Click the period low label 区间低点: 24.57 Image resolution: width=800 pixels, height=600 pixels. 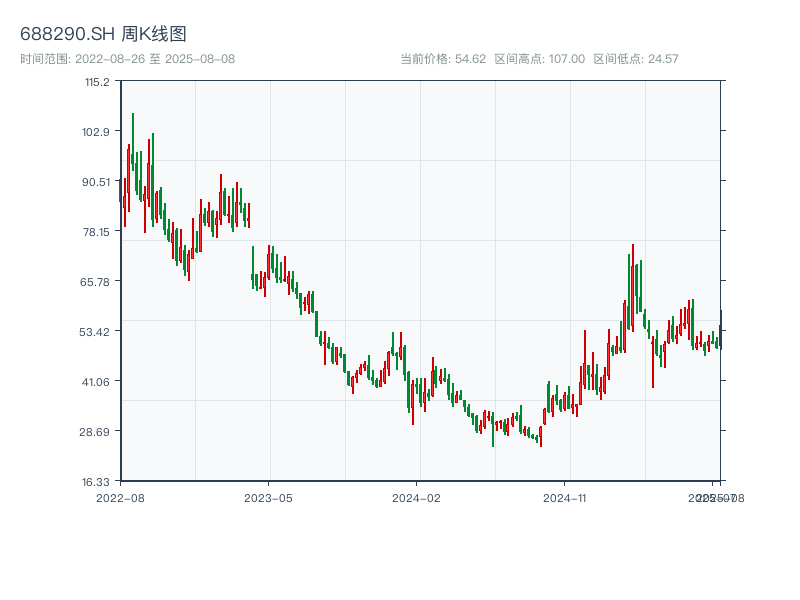click(x=636, y=59)
